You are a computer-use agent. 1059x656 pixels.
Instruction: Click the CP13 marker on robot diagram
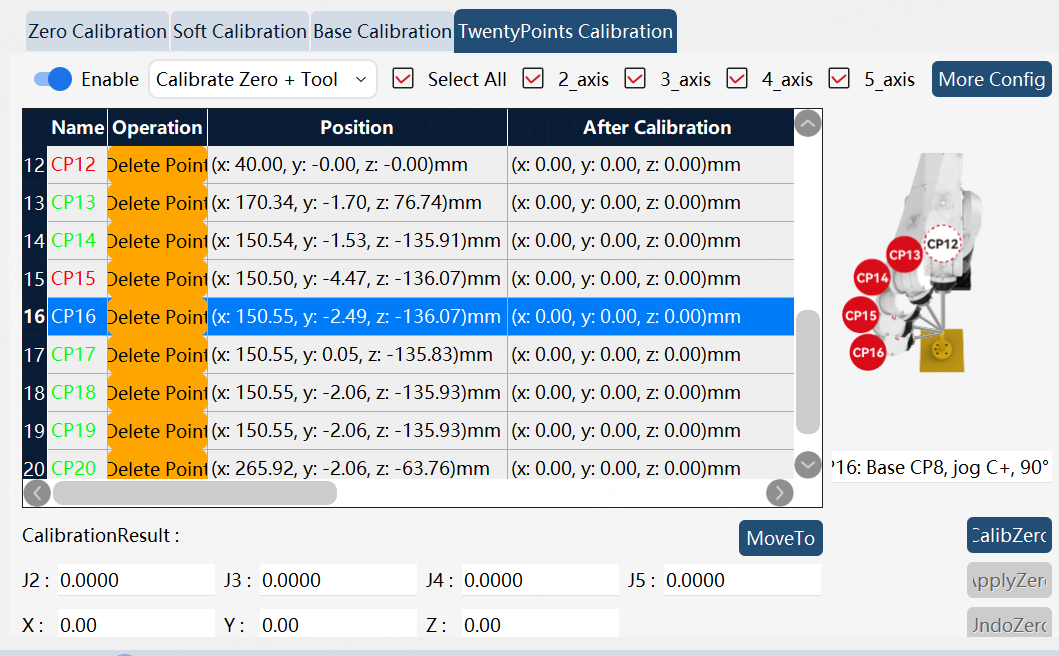(x=904, y=255)
